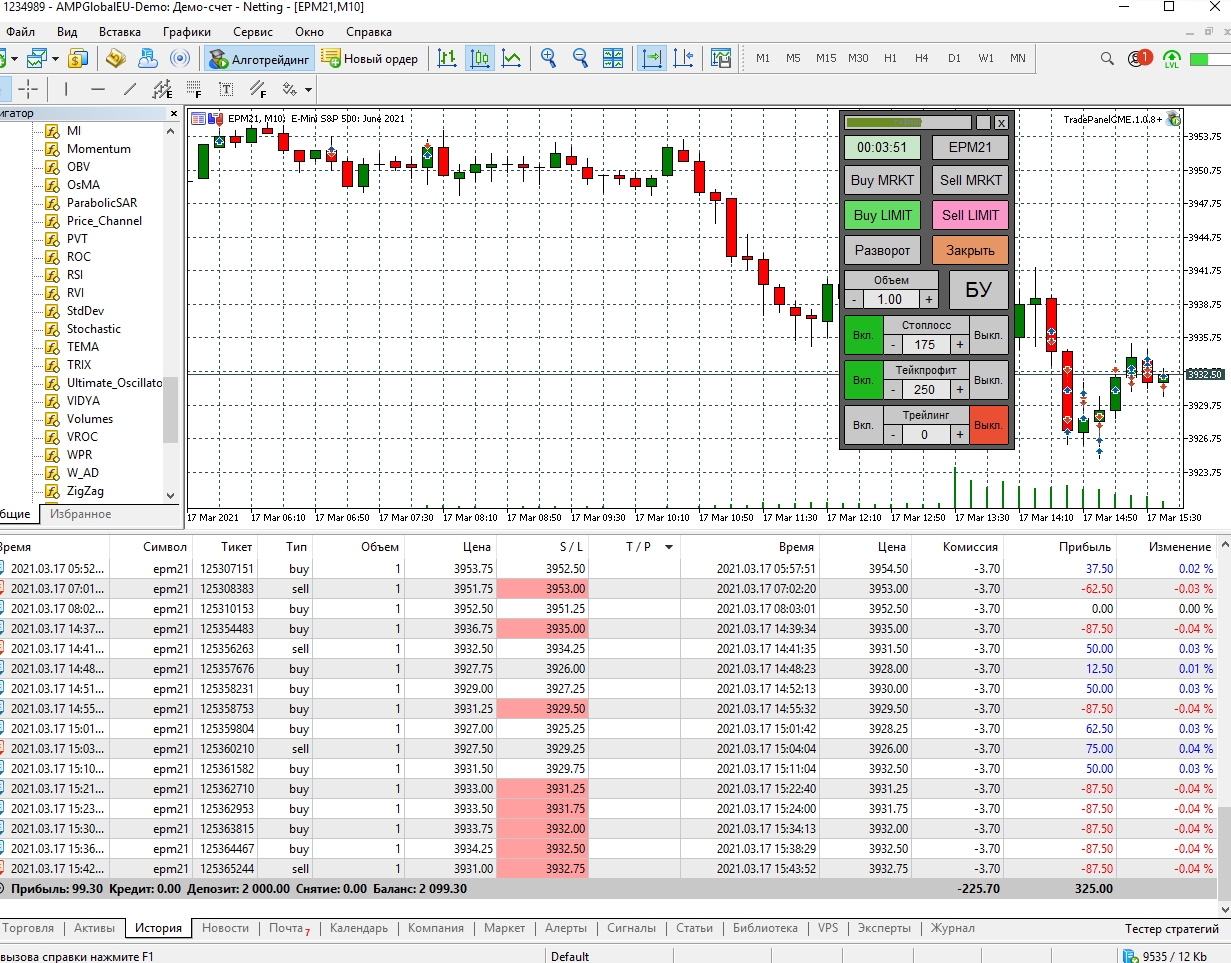Zoom out on the chart
Screen dimensions: 1231x963
point(580,59)
